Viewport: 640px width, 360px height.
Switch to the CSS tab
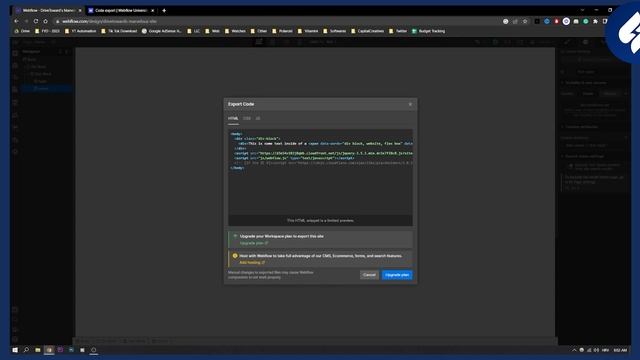coord(247,118)
